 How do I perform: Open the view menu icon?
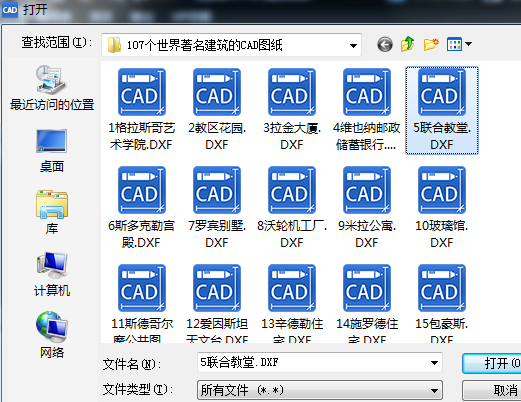454,44
